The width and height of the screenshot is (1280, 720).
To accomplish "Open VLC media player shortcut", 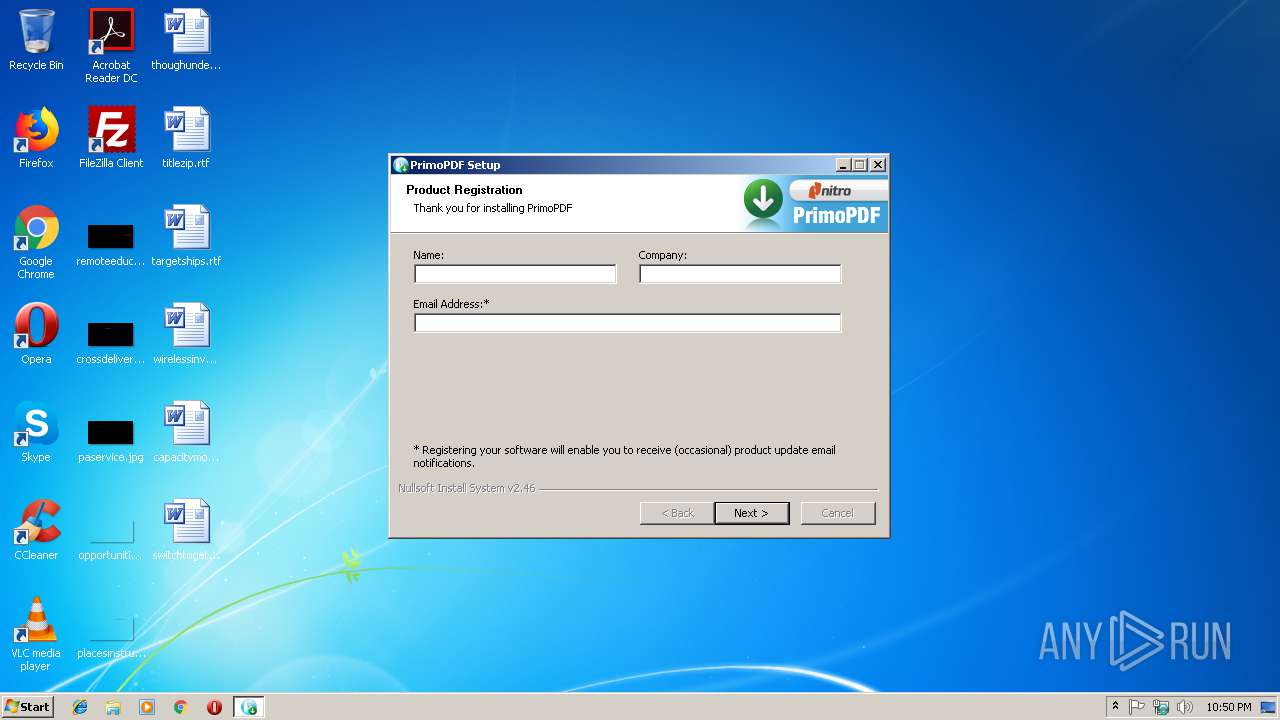I will click(36, 635).
